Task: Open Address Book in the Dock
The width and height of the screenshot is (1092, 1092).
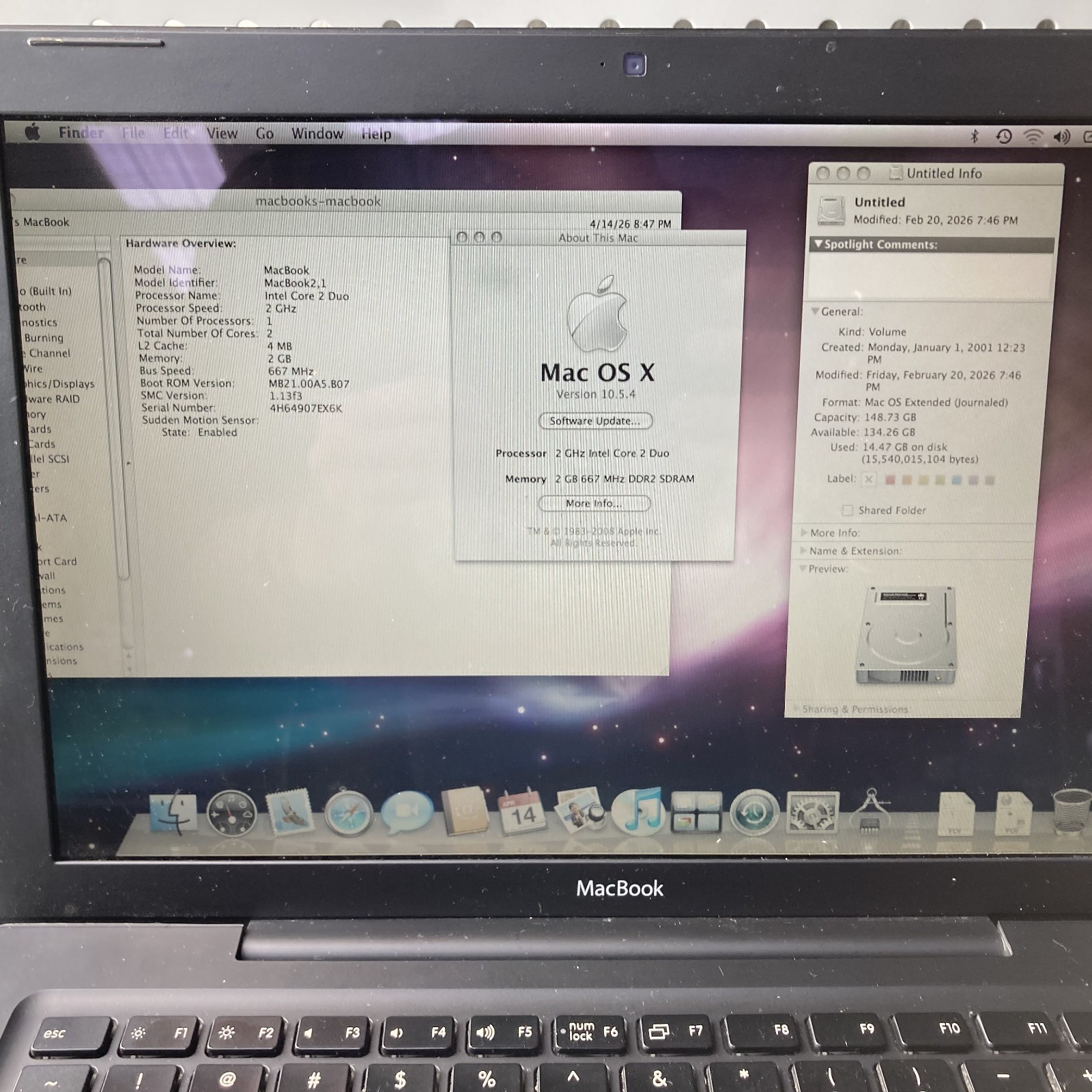Action: [x=465, y=811]
